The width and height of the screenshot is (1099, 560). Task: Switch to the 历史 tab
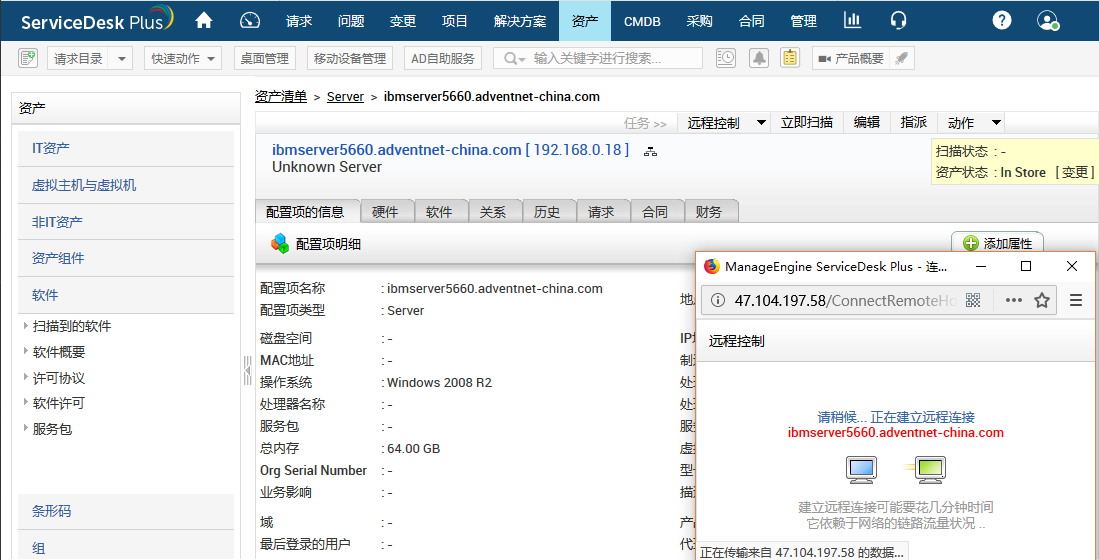[x=547, y=212]
